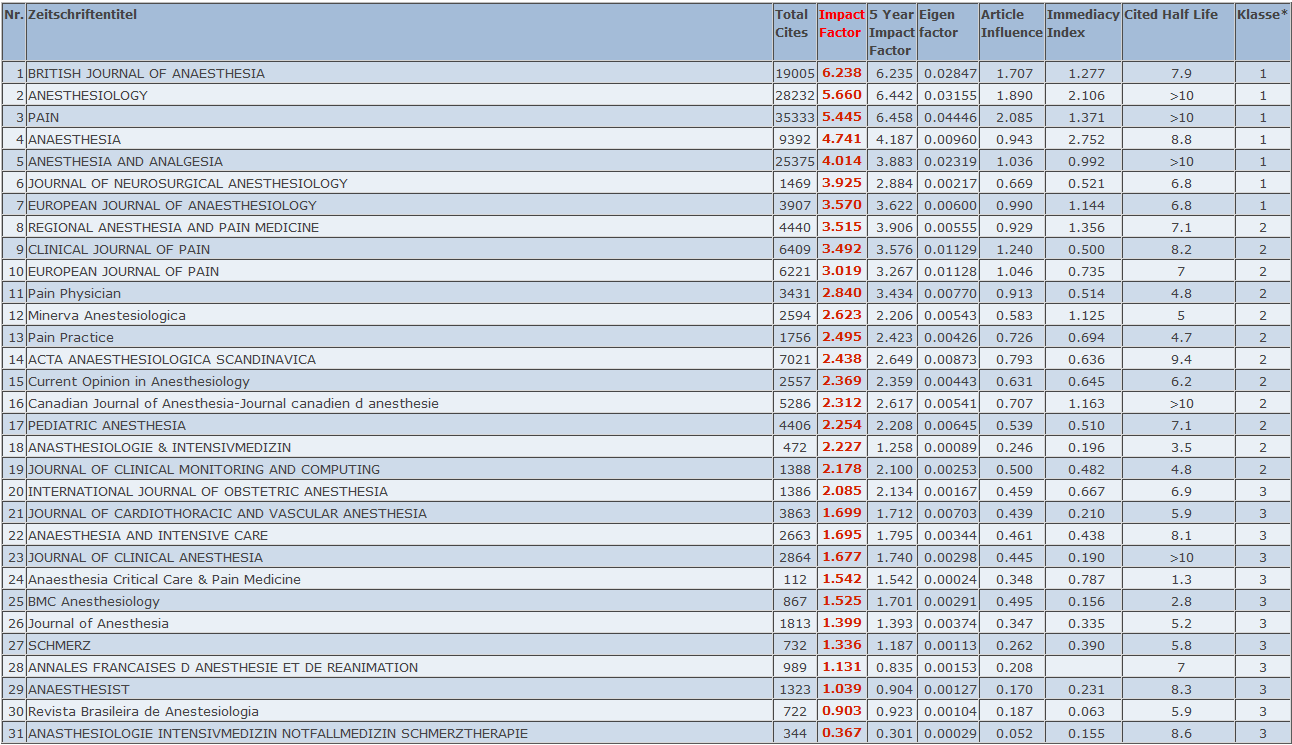Click the Total Cites column header
1292x745 pixels.
791,24
